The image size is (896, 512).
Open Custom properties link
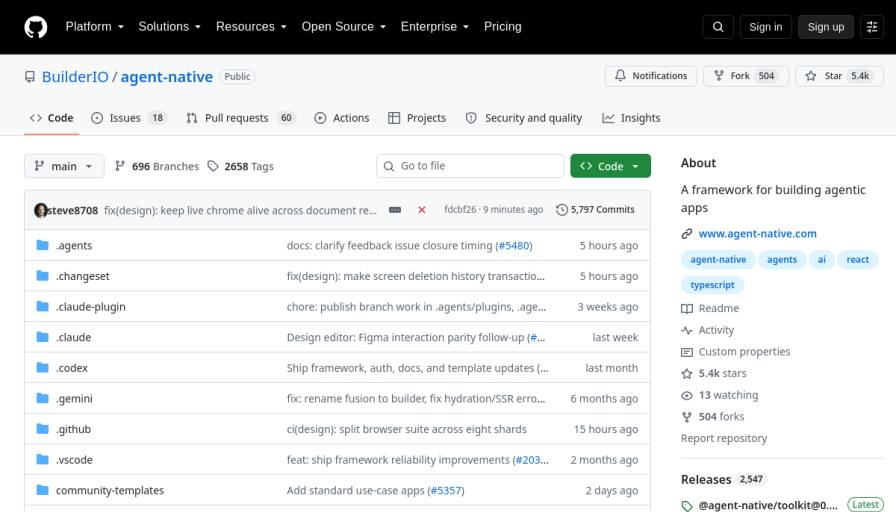coord(735,352)
